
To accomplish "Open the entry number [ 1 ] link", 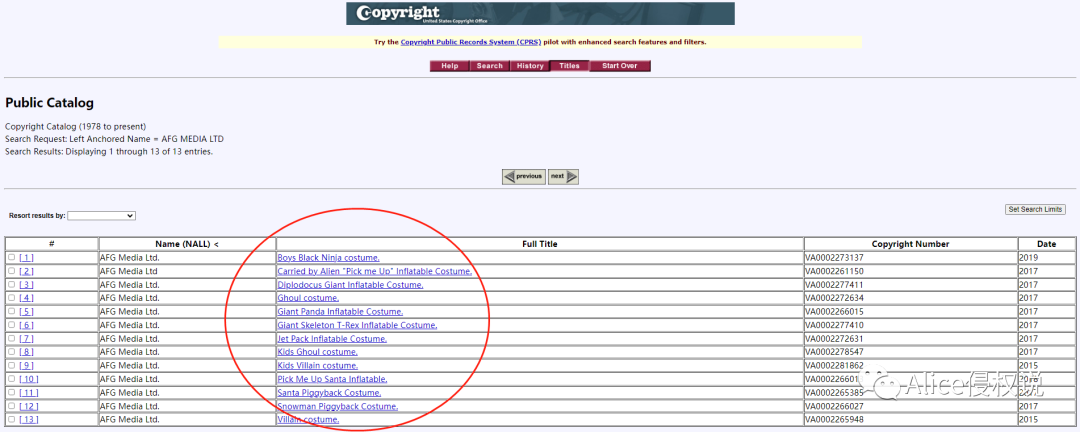I will click(26, 258).
